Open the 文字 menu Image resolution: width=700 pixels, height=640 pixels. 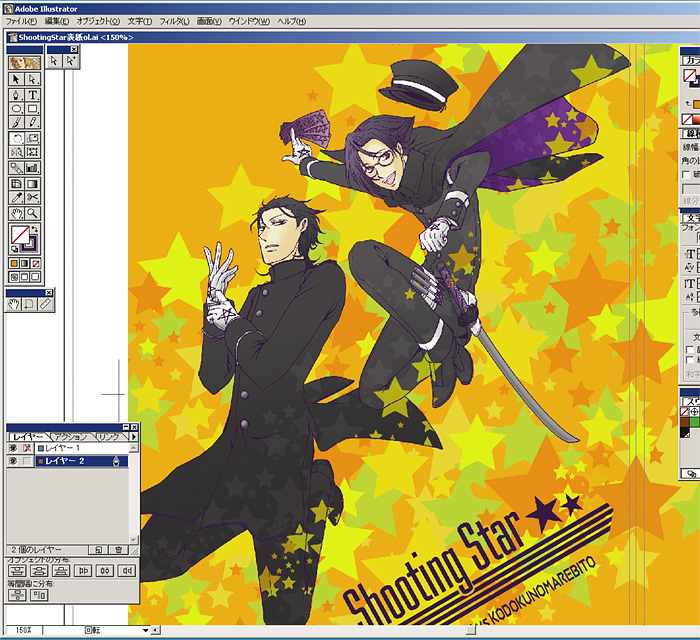pos(140,21)
